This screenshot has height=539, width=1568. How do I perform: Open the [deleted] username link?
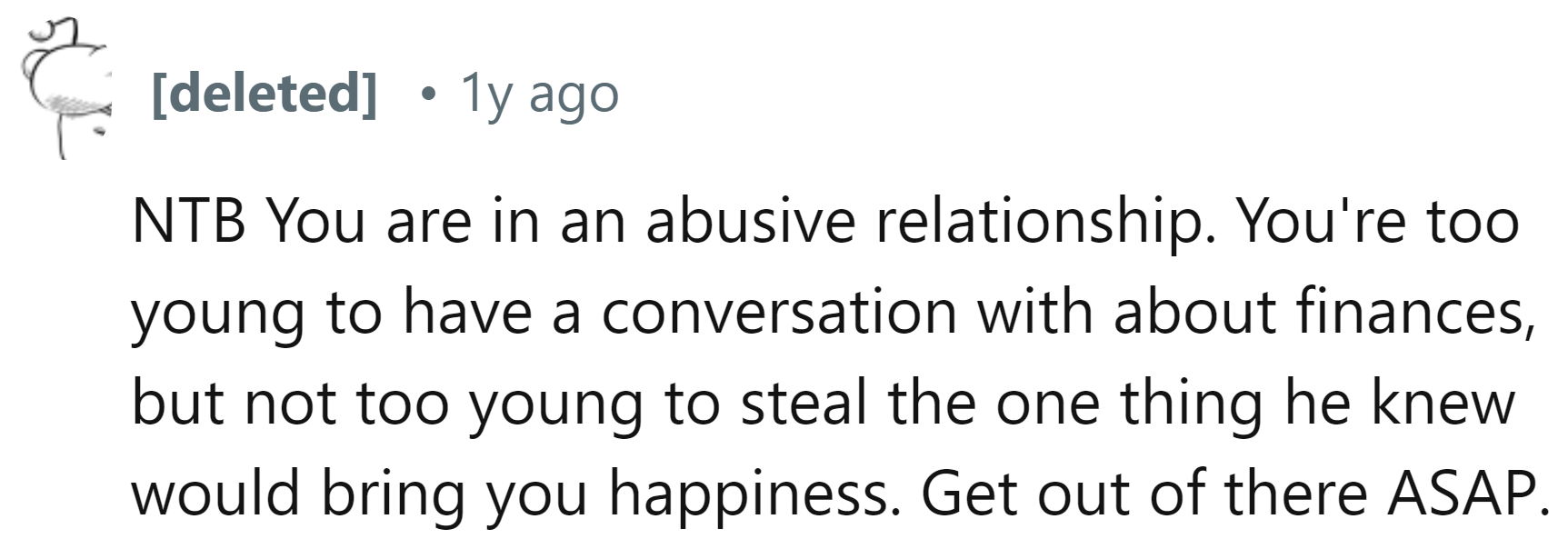265,93
